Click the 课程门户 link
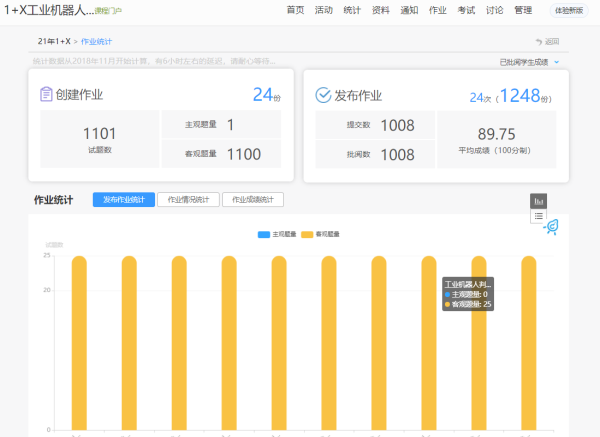 pyautogui.click(x=108, y=11)
